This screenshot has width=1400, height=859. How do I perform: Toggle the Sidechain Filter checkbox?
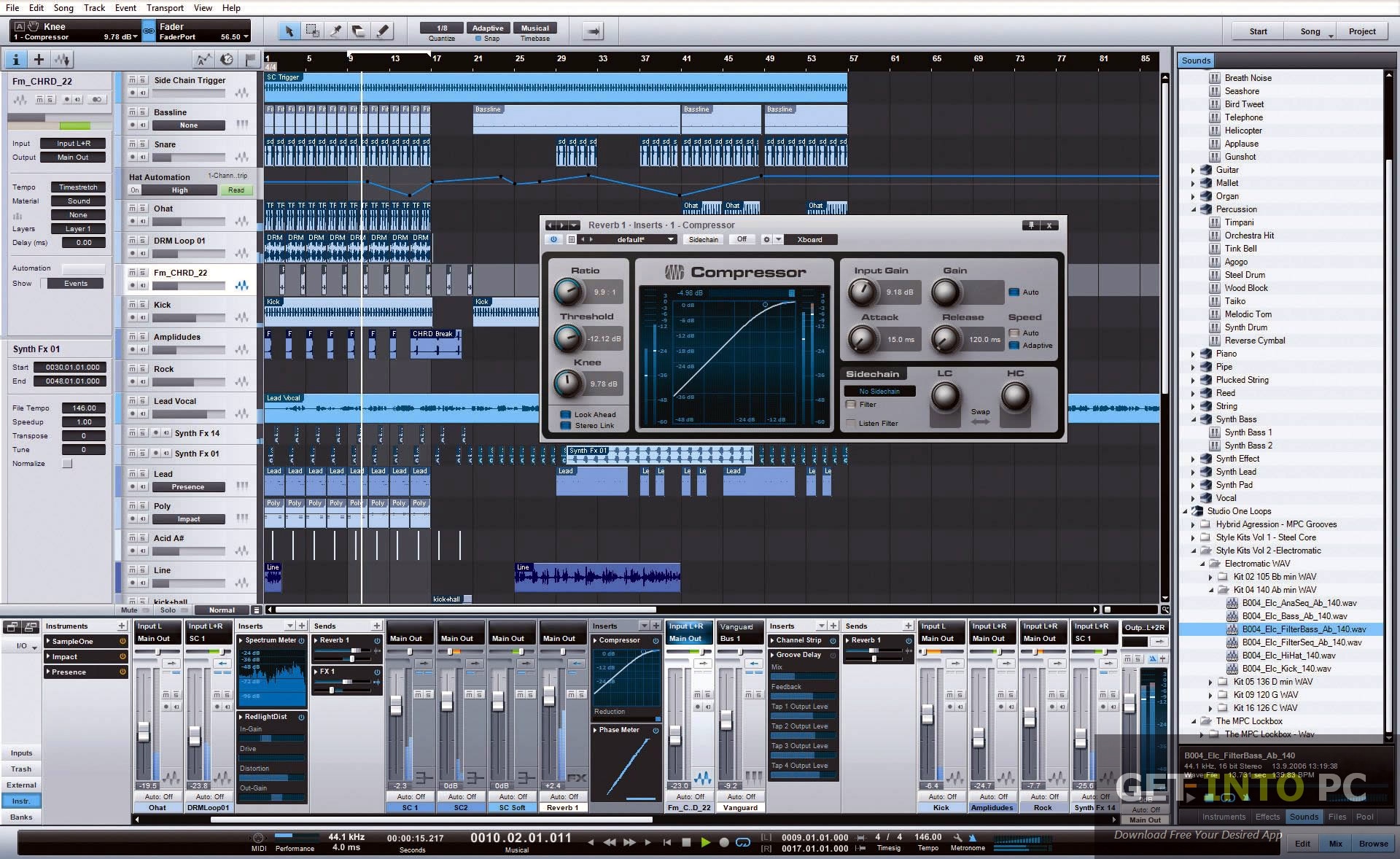(852, 407)
